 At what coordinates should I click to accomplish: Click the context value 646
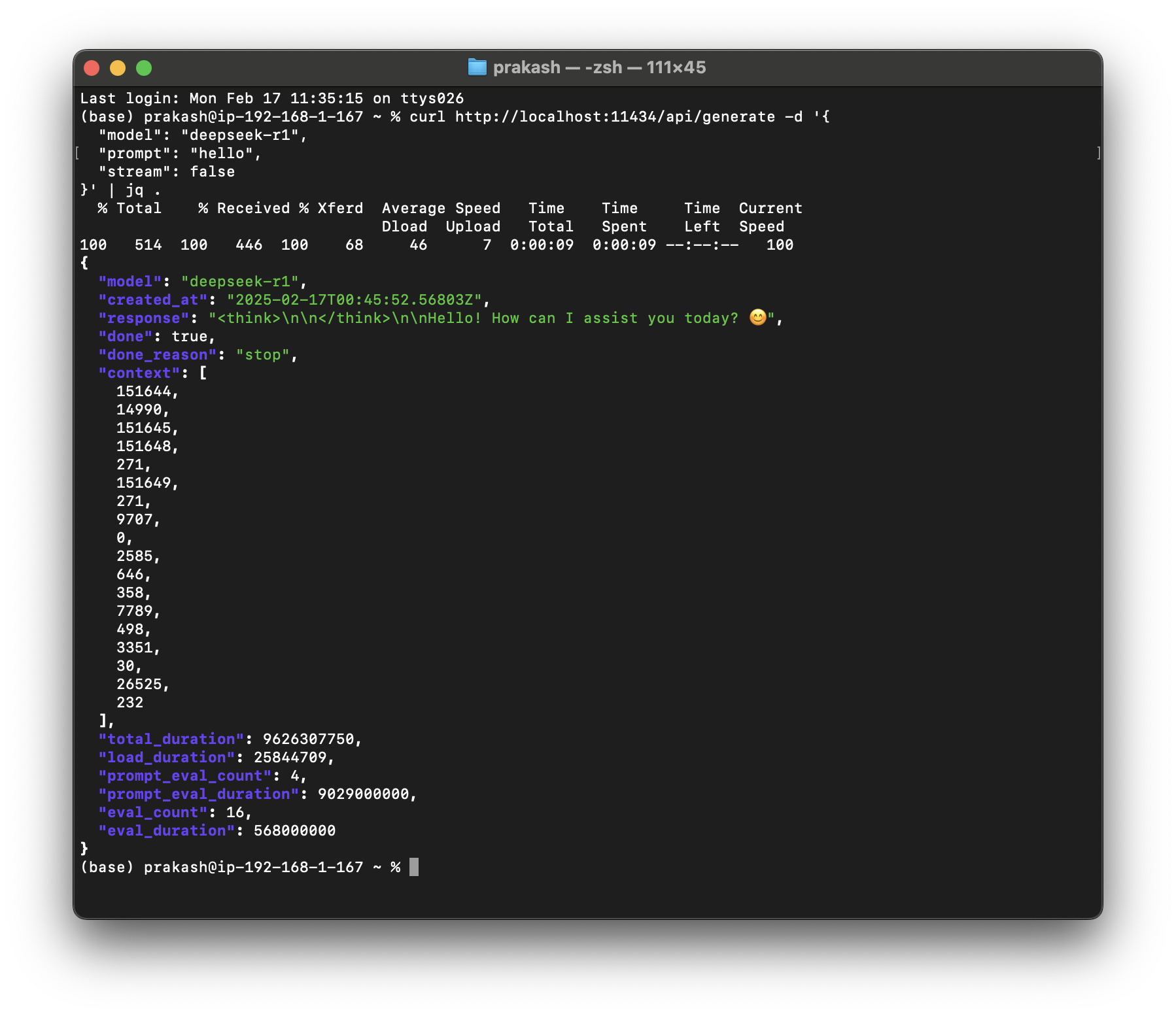(x=130, y=575)
